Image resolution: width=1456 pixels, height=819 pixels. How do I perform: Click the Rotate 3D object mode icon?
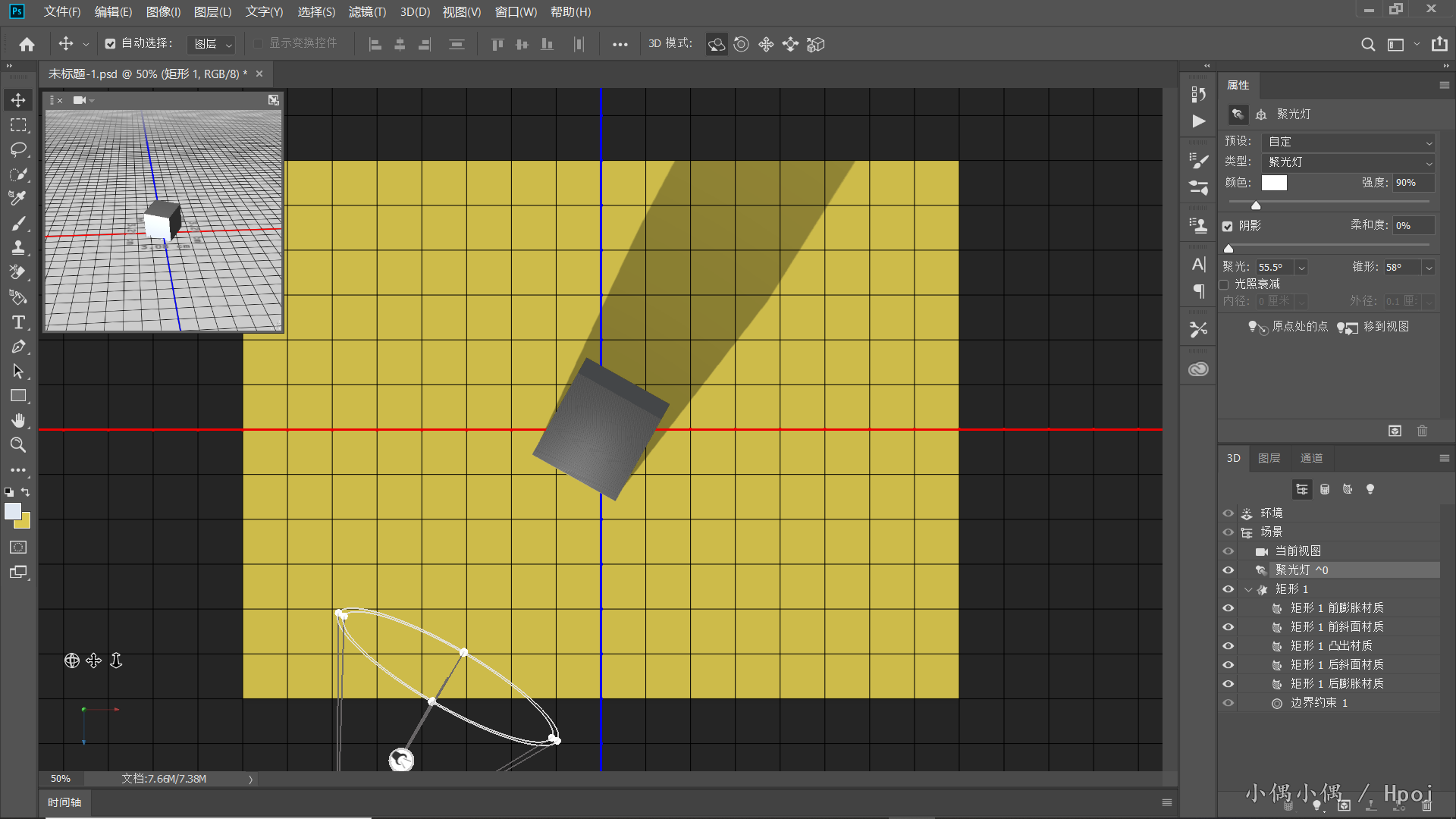[717, 44]
